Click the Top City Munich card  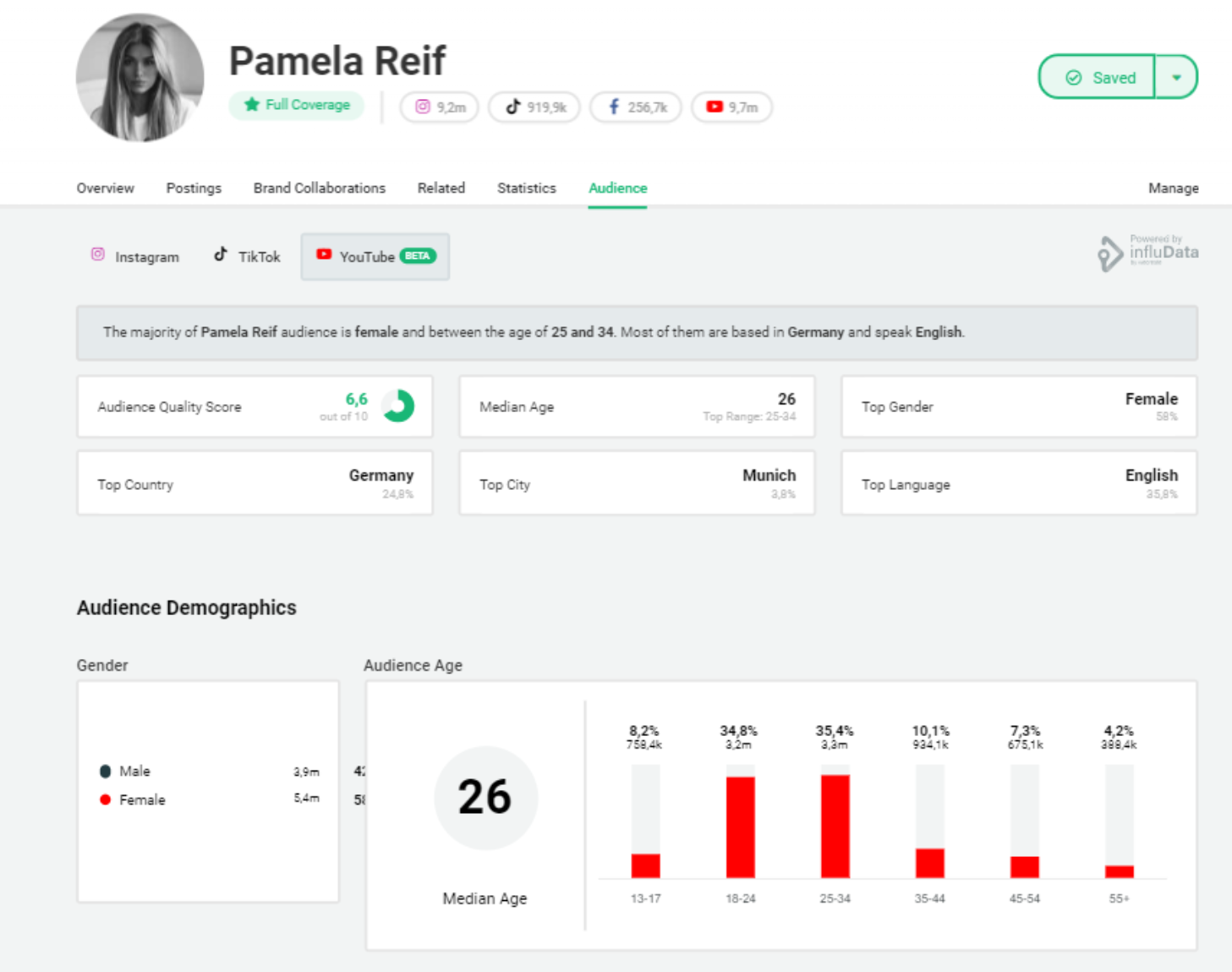637,483
